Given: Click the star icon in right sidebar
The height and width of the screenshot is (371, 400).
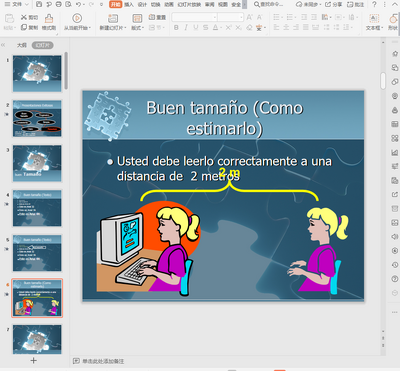Looking at the screenshot, I should coord(395,53).
